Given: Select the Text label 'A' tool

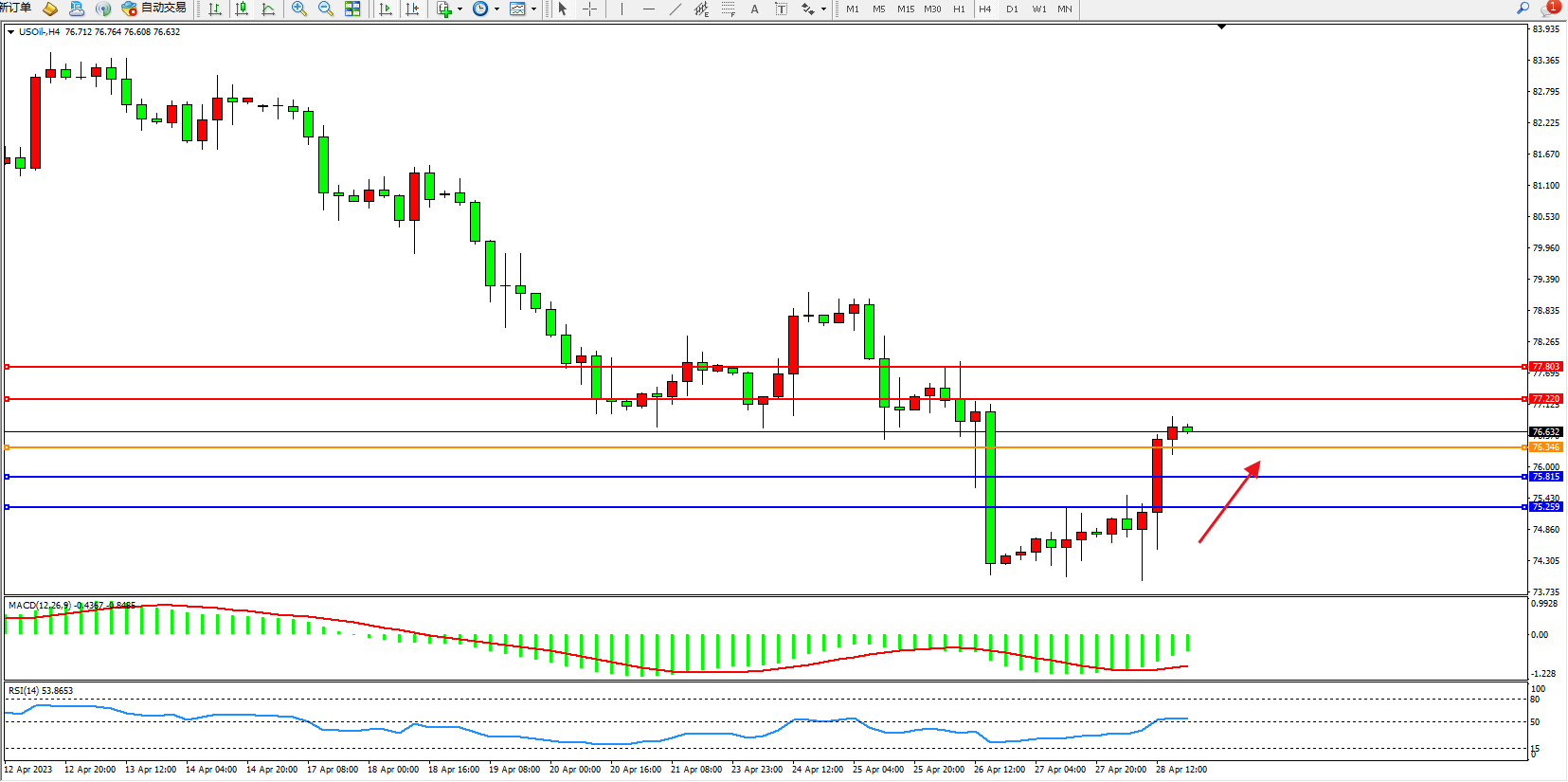Looking at the screenshot, I should (754, 9).
